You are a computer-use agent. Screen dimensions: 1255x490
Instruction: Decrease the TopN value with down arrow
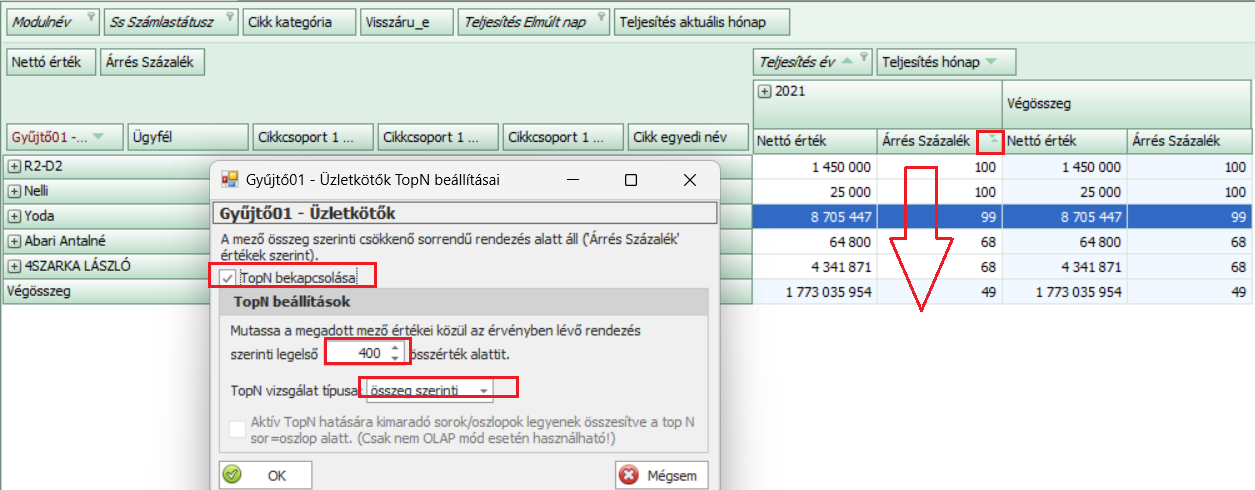[x=395, y=358]
